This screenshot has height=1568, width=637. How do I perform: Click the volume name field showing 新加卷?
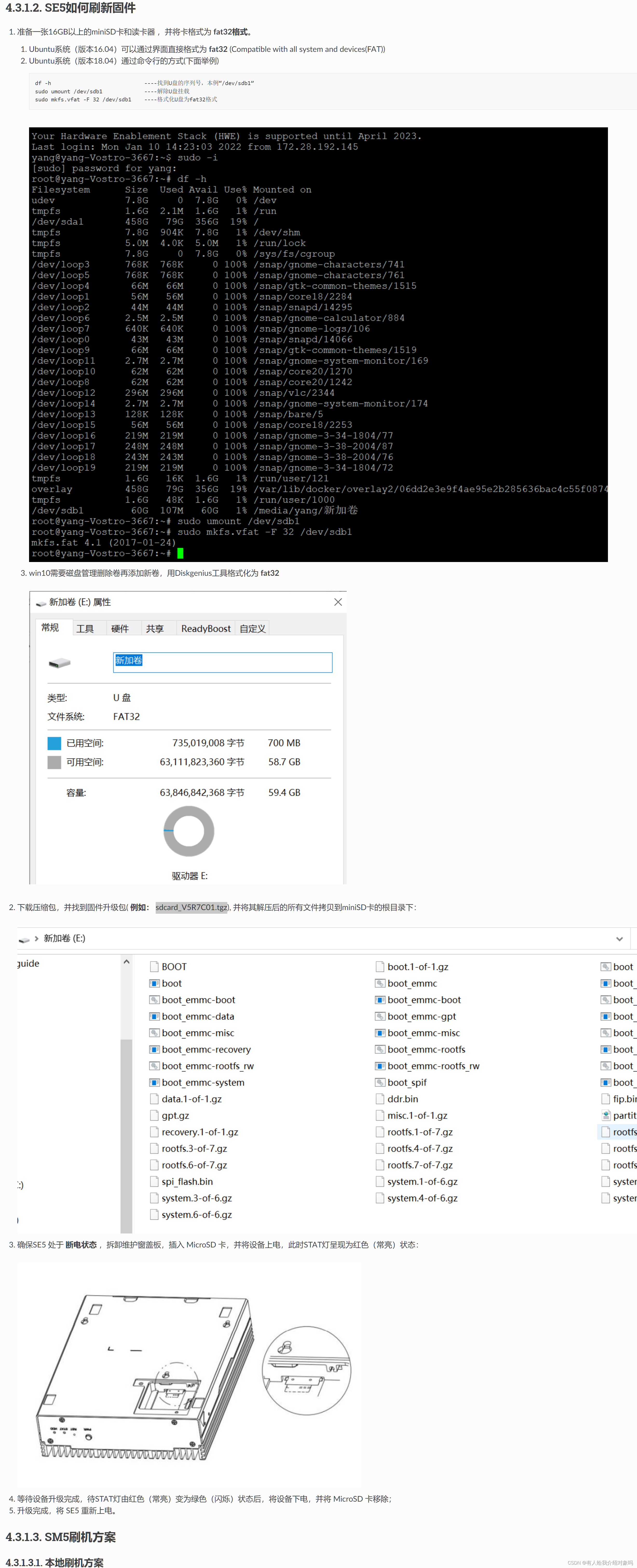(222, 662)
